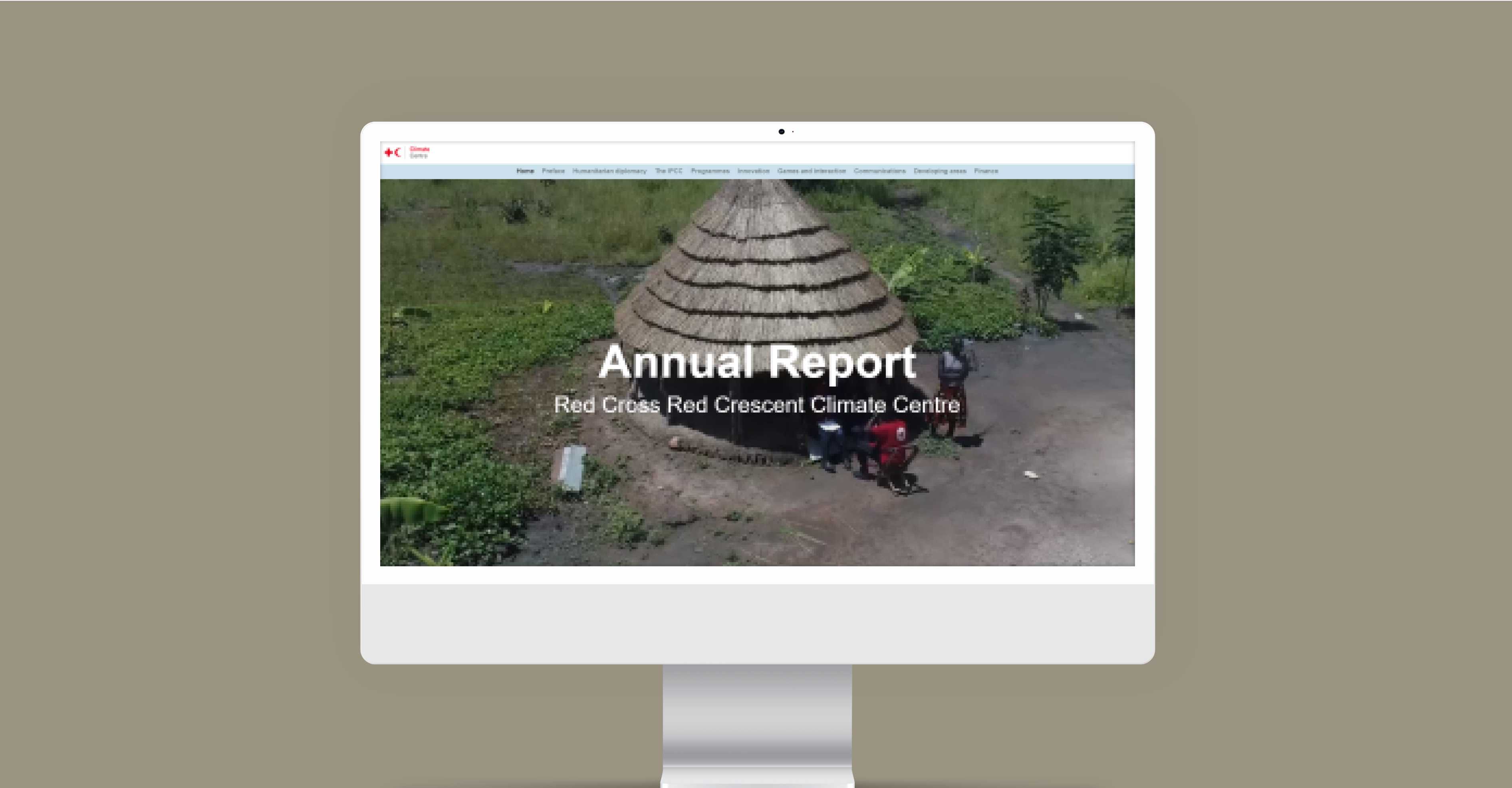Go to Games and interaction

tap(811, 171)
